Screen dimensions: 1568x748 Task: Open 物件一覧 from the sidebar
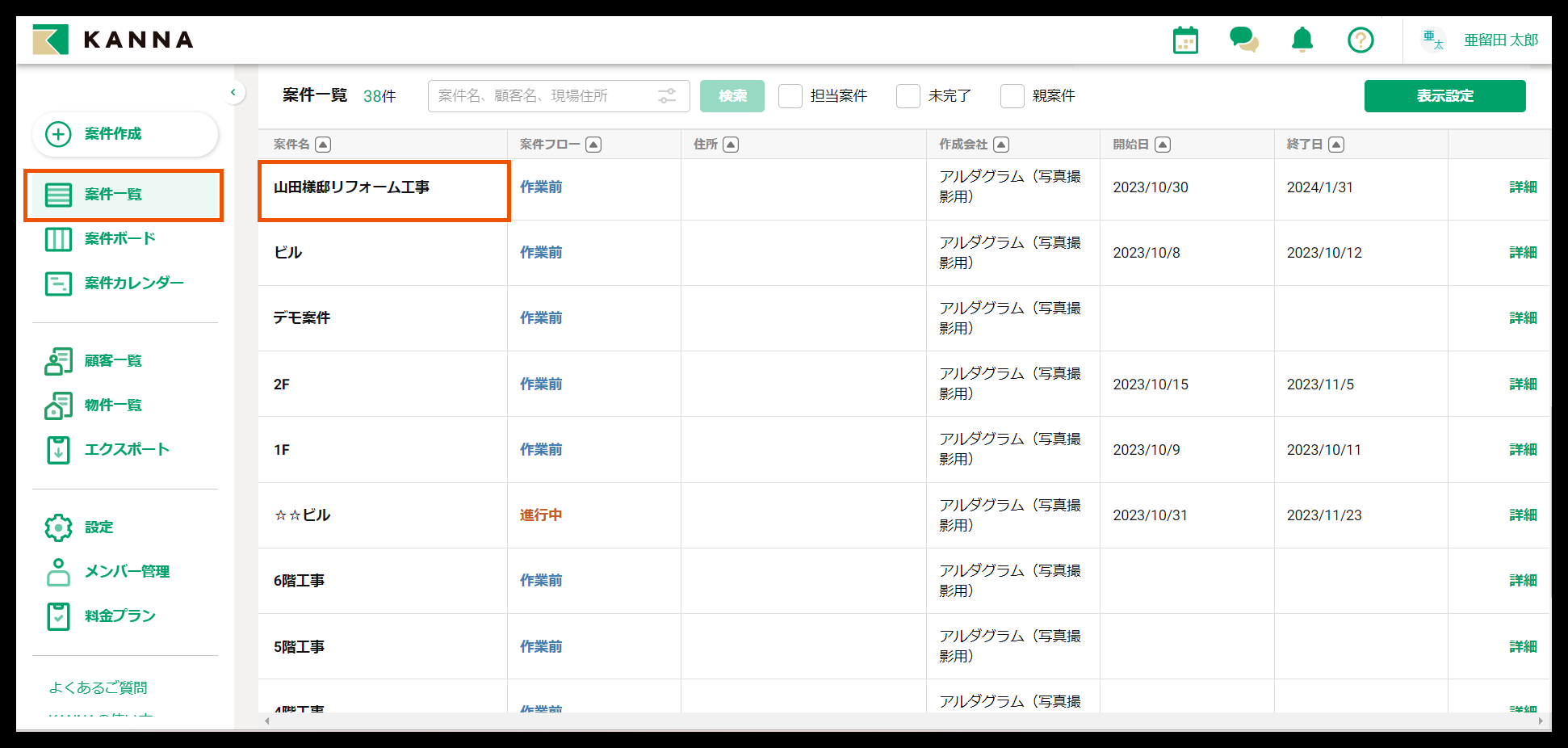(x=112, y=405)
